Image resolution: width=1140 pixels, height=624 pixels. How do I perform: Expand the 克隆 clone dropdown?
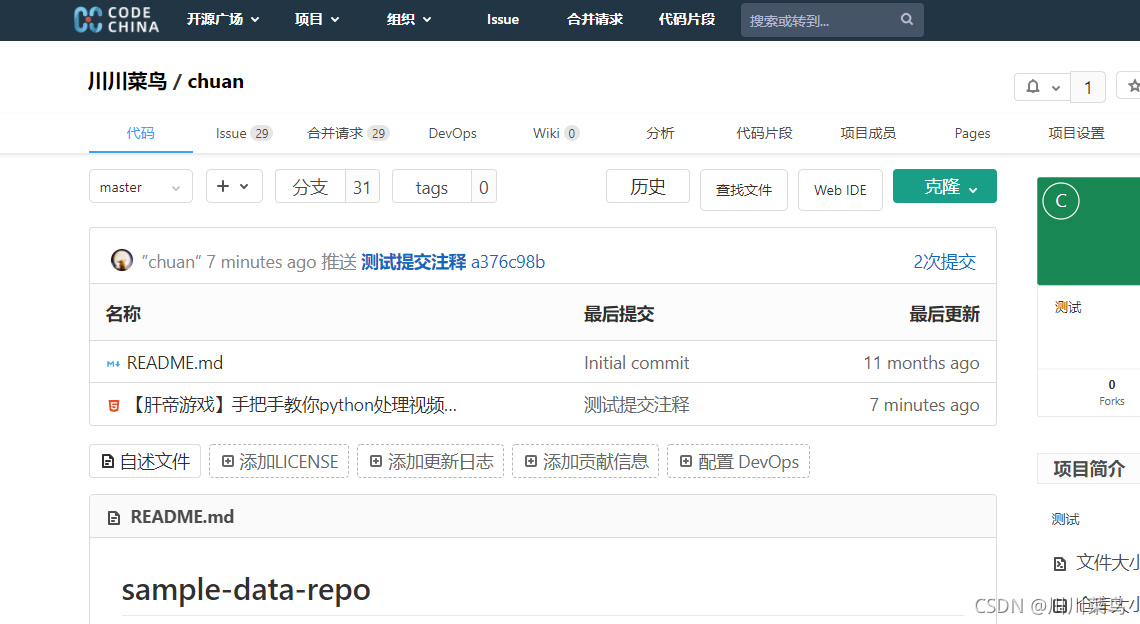(944, 187)
